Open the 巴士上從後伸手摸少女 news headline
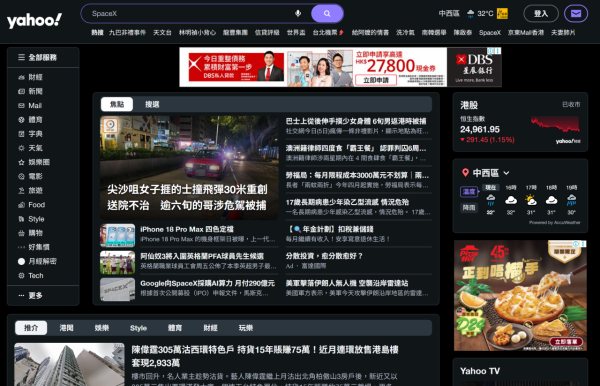 pos(356,121)
